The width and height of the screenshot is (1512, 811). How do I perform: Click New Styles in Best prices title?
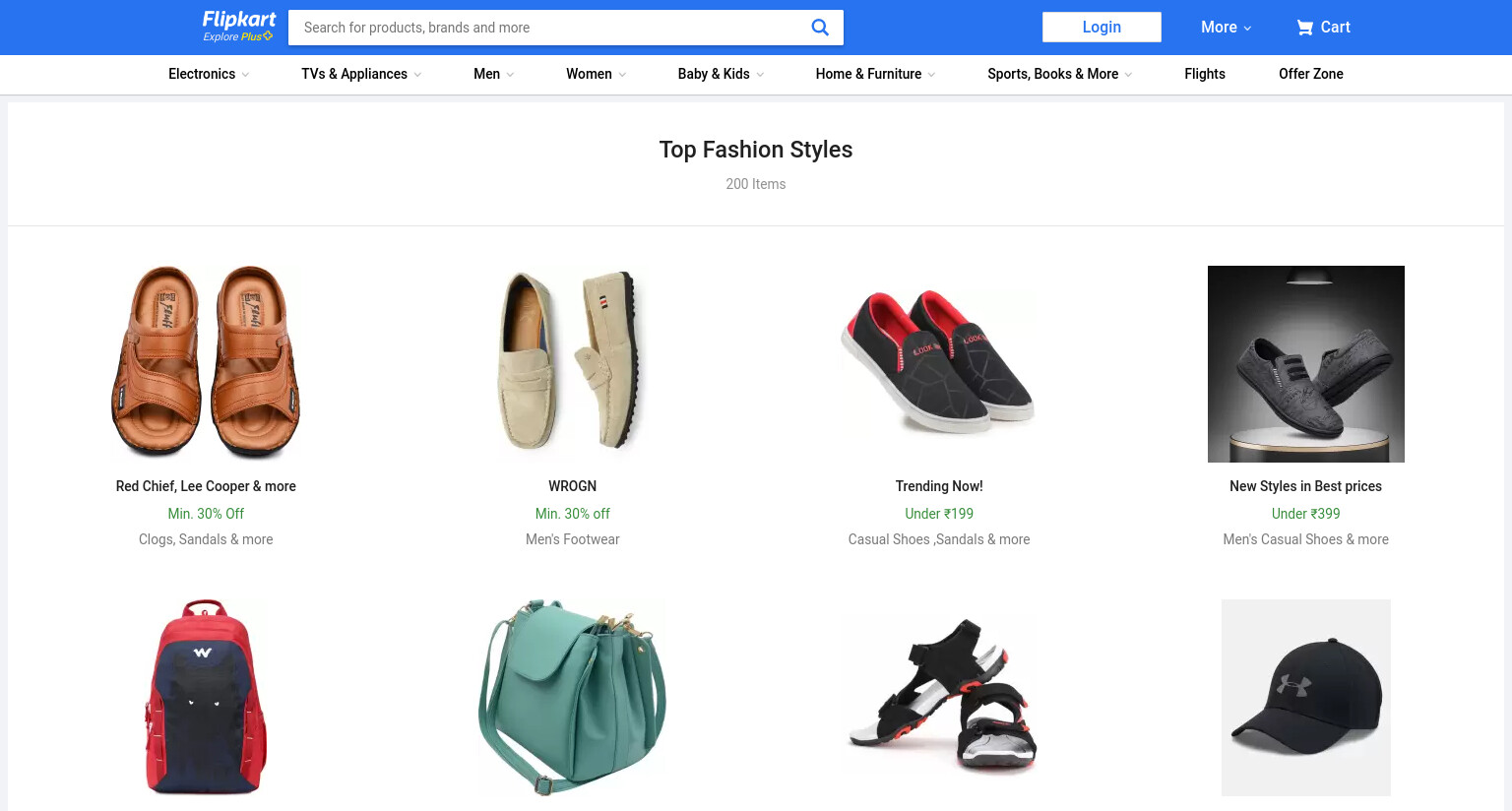(1306, 486)
